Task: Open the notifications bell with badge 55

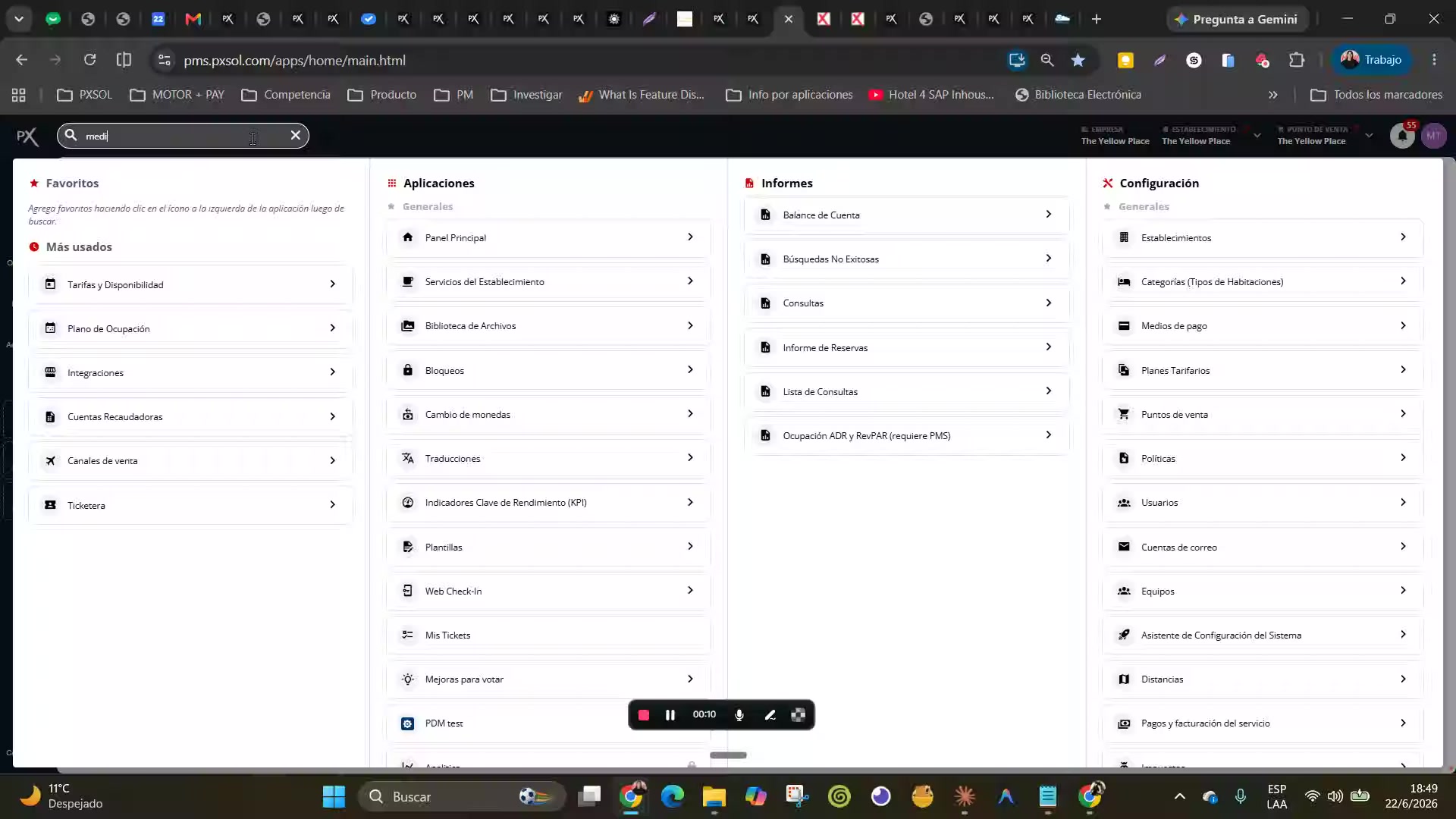Action: [1402, 136]
